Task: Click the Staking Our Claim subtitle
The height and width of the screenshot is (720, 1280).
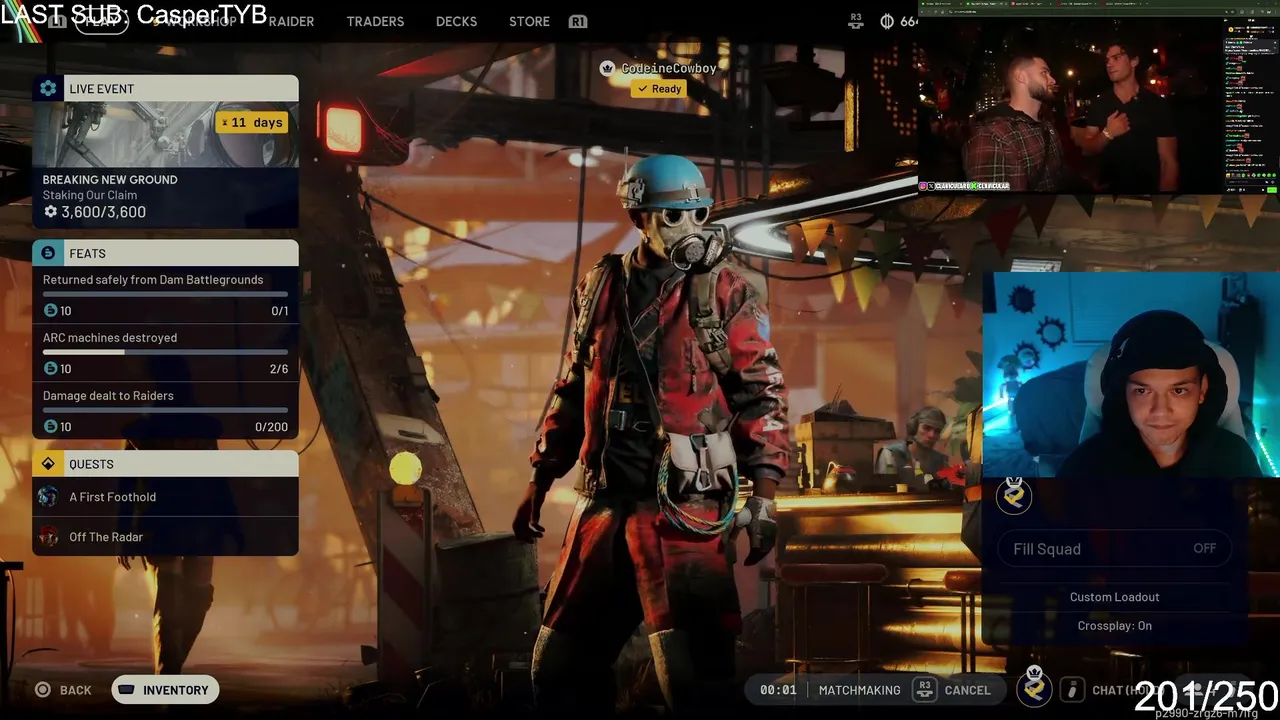Action: tap(90, 195)
